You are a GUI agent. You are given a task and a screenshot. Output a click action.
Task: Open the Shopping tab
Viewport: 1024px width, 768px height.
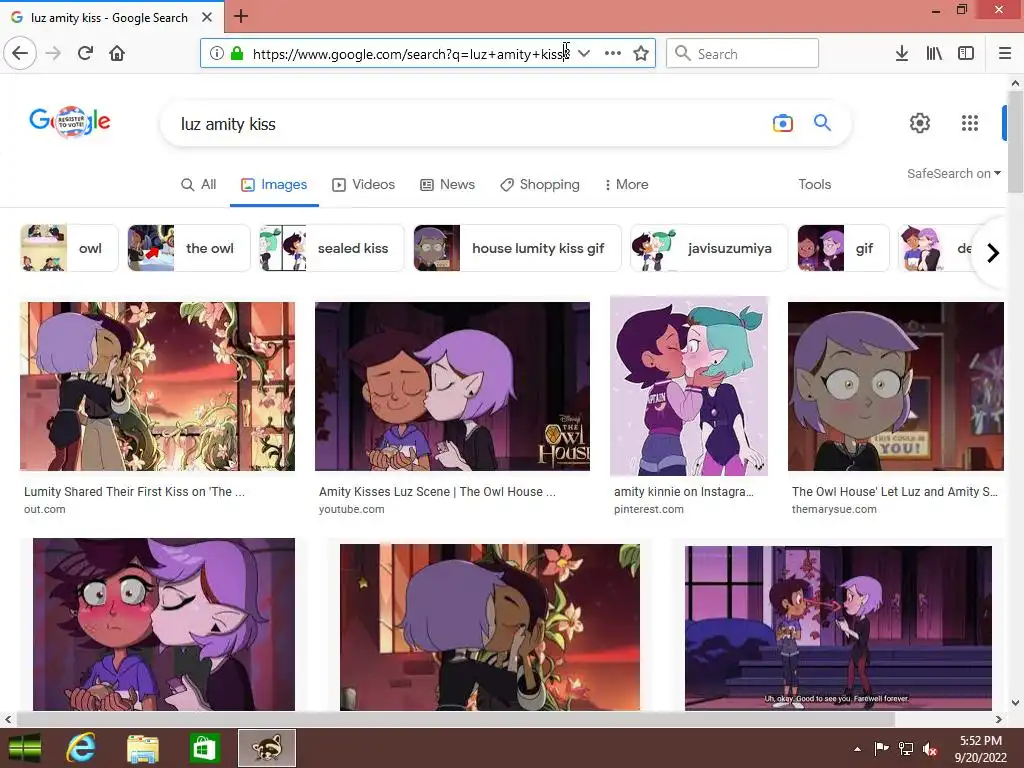[540, 185]
